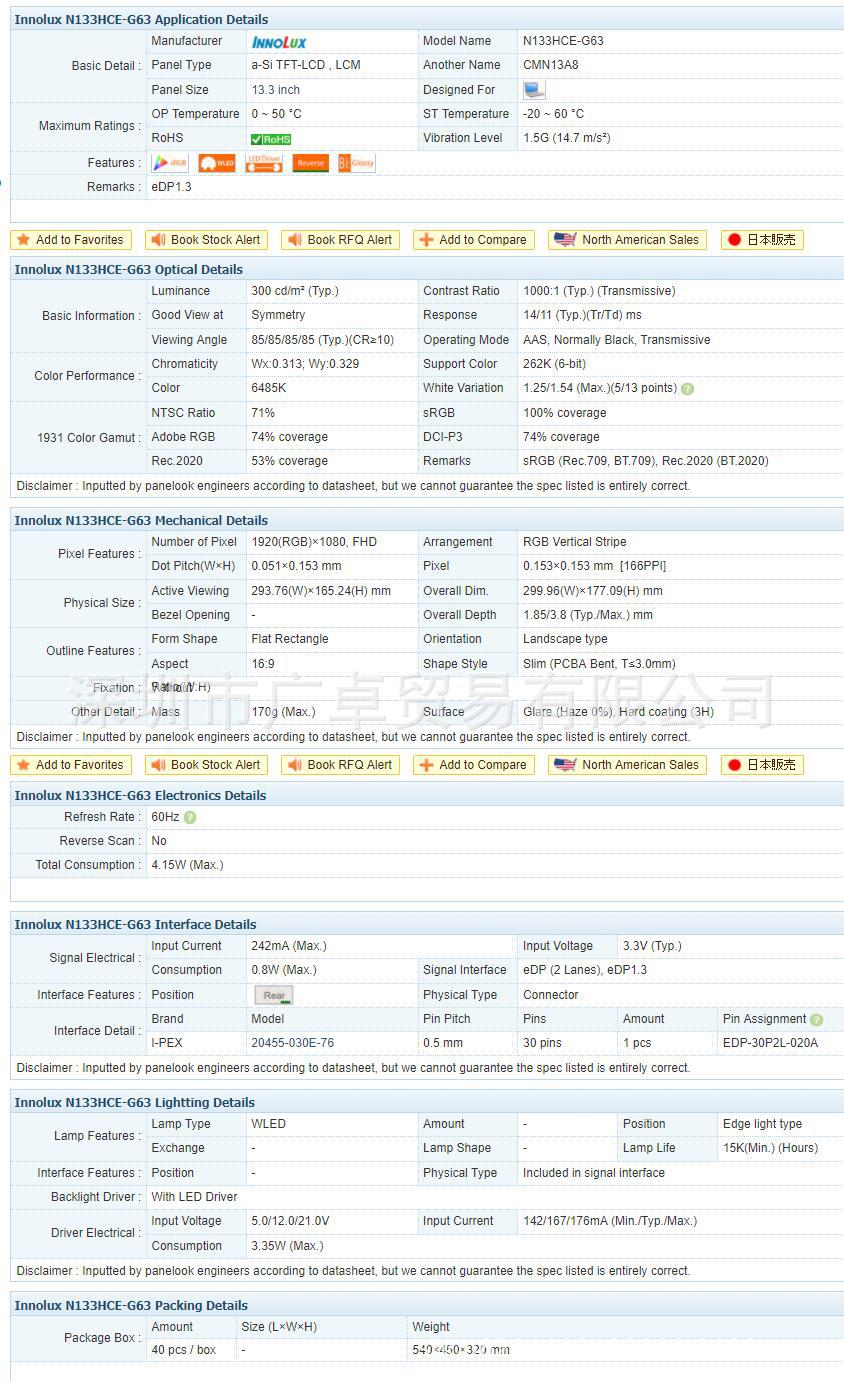The height and width of the screenshot is (1381, 844).
Task: Click help icon beside Pin Assignment header
Action: point(817,1020)
